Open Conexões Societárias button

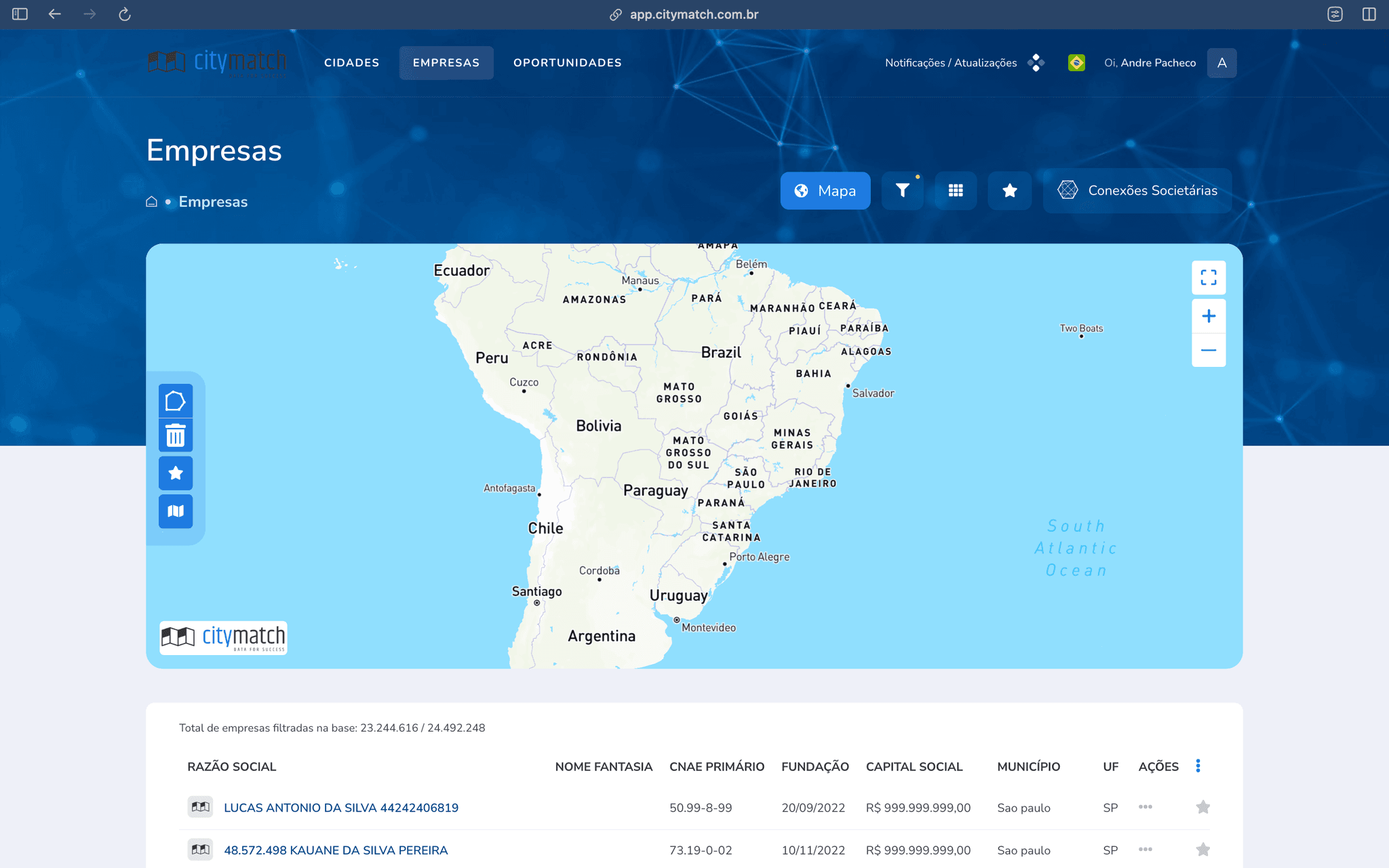tap(1137, 191)
